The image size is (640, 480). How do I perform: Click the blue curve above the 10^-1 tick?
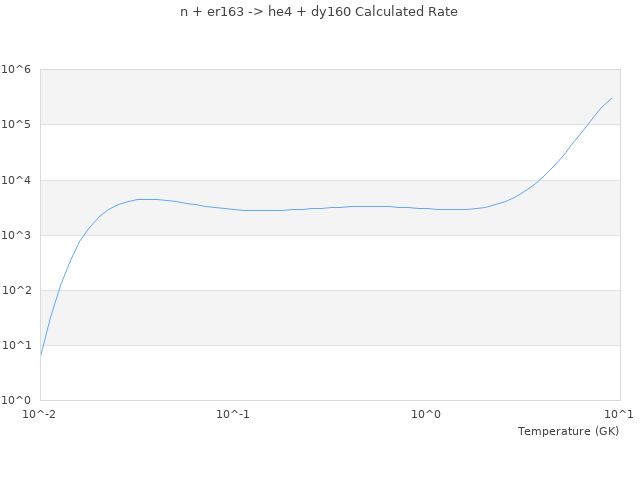(x=233, y=209)
